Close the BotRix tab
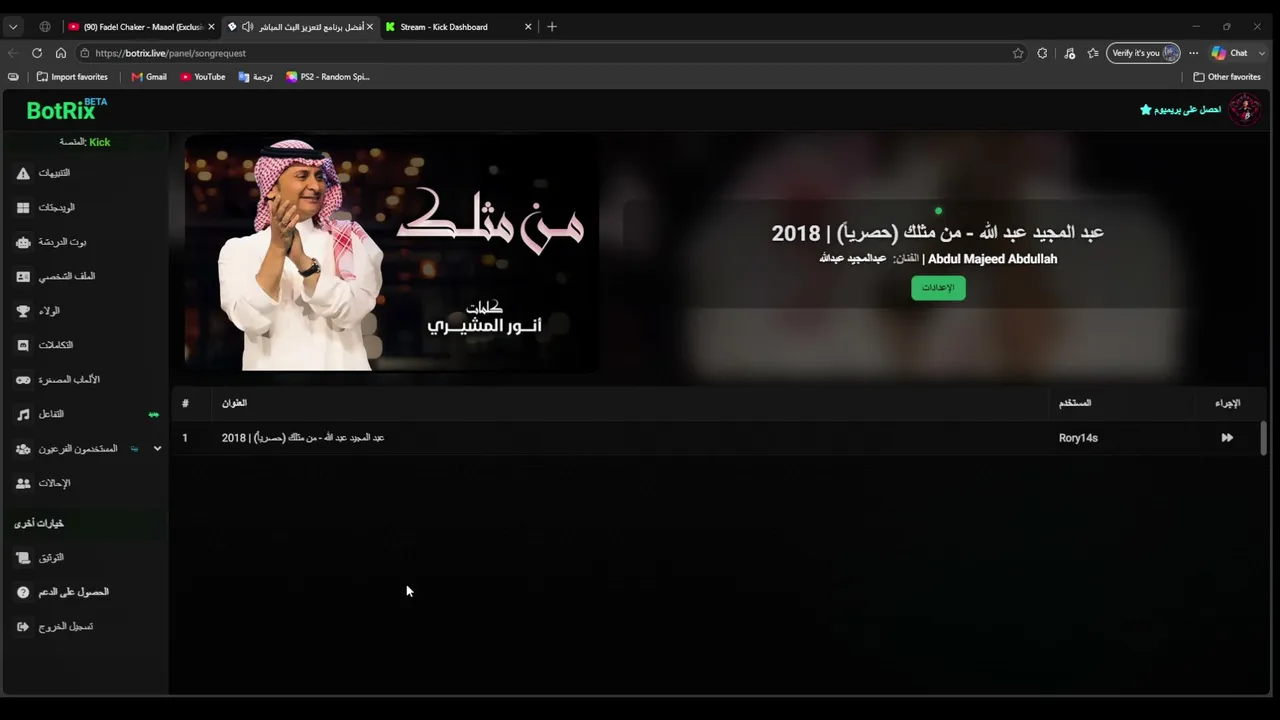 pyautogui.click(x=370, y=27)
